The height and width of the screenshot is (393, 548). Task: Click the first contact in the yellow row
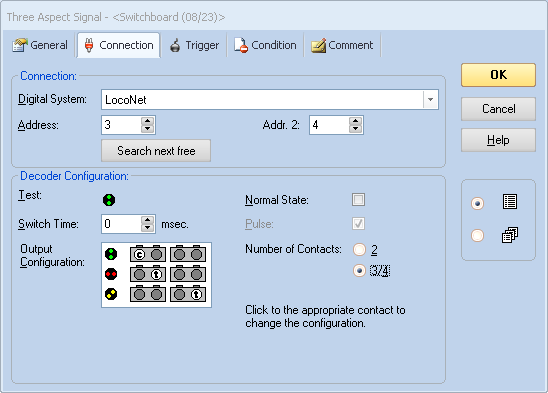tap(139, 294)
